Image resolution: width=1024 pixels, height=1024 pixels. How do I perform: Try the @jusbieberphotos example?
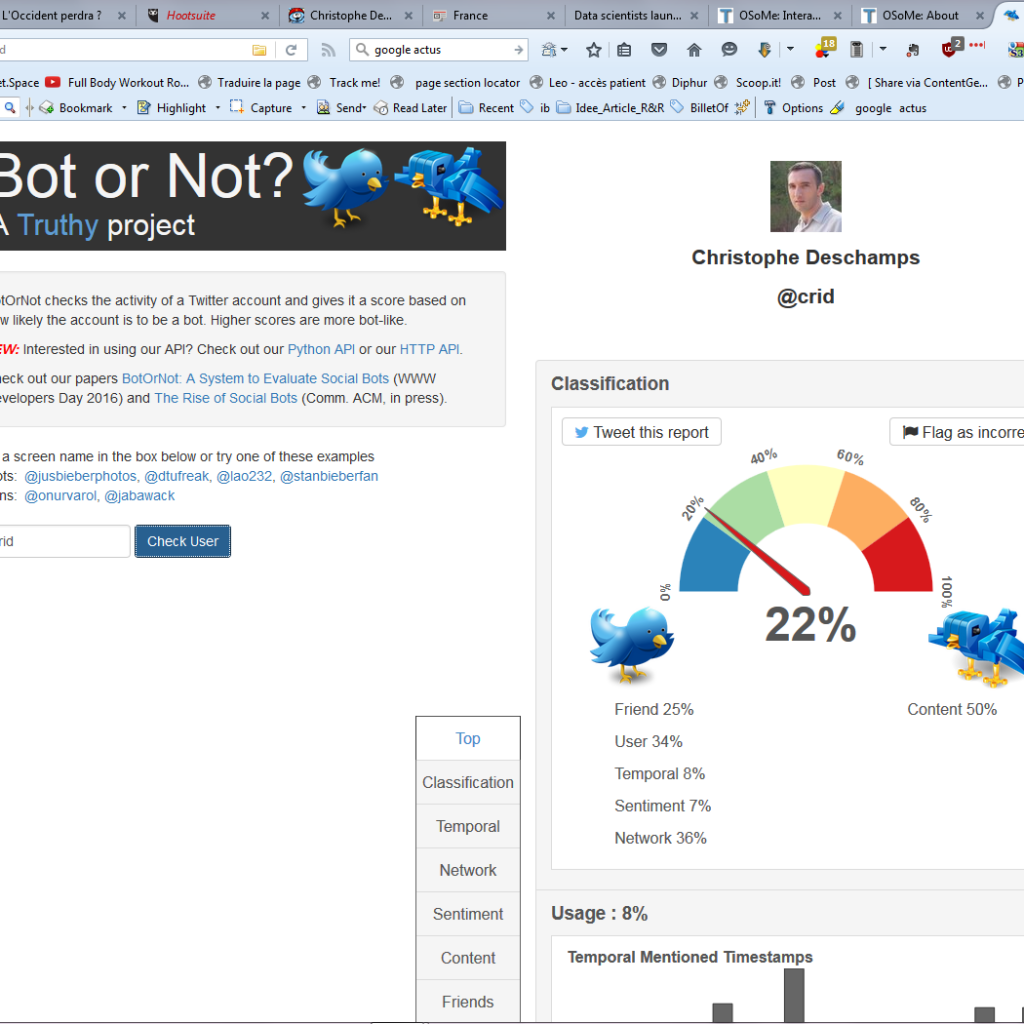pos(80,476)
